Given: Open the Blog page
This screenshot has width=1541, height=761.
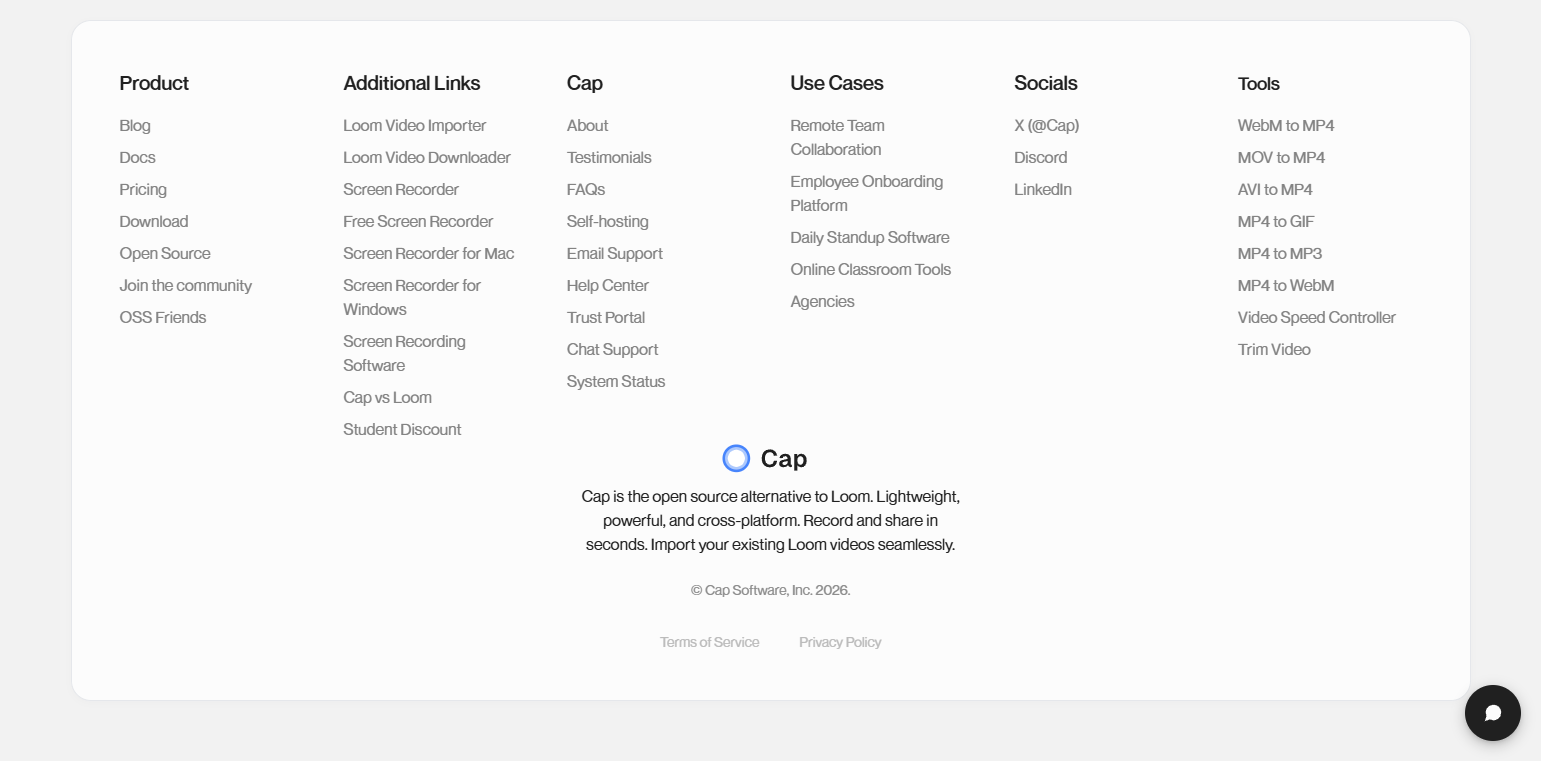Looking at the screenshot, I should click(x=135, y=125).
